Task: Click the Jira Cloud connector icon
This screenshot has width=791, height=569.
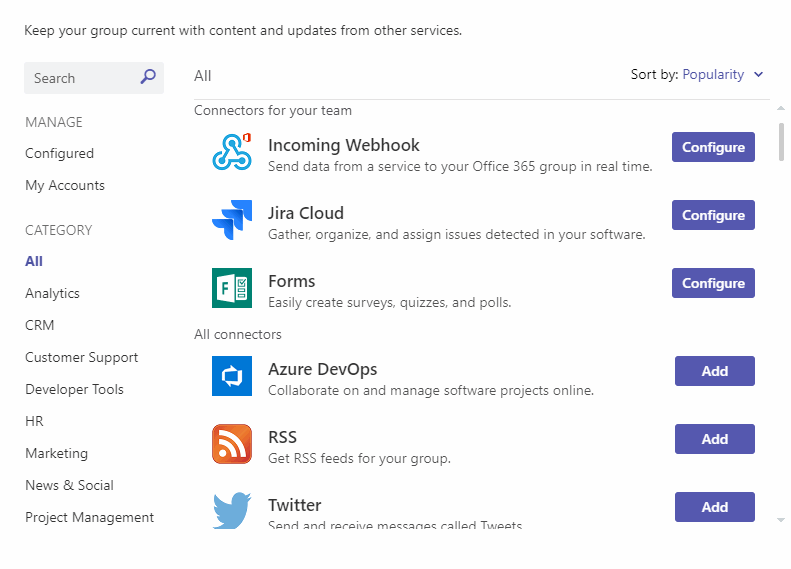Action: [232, 220]
